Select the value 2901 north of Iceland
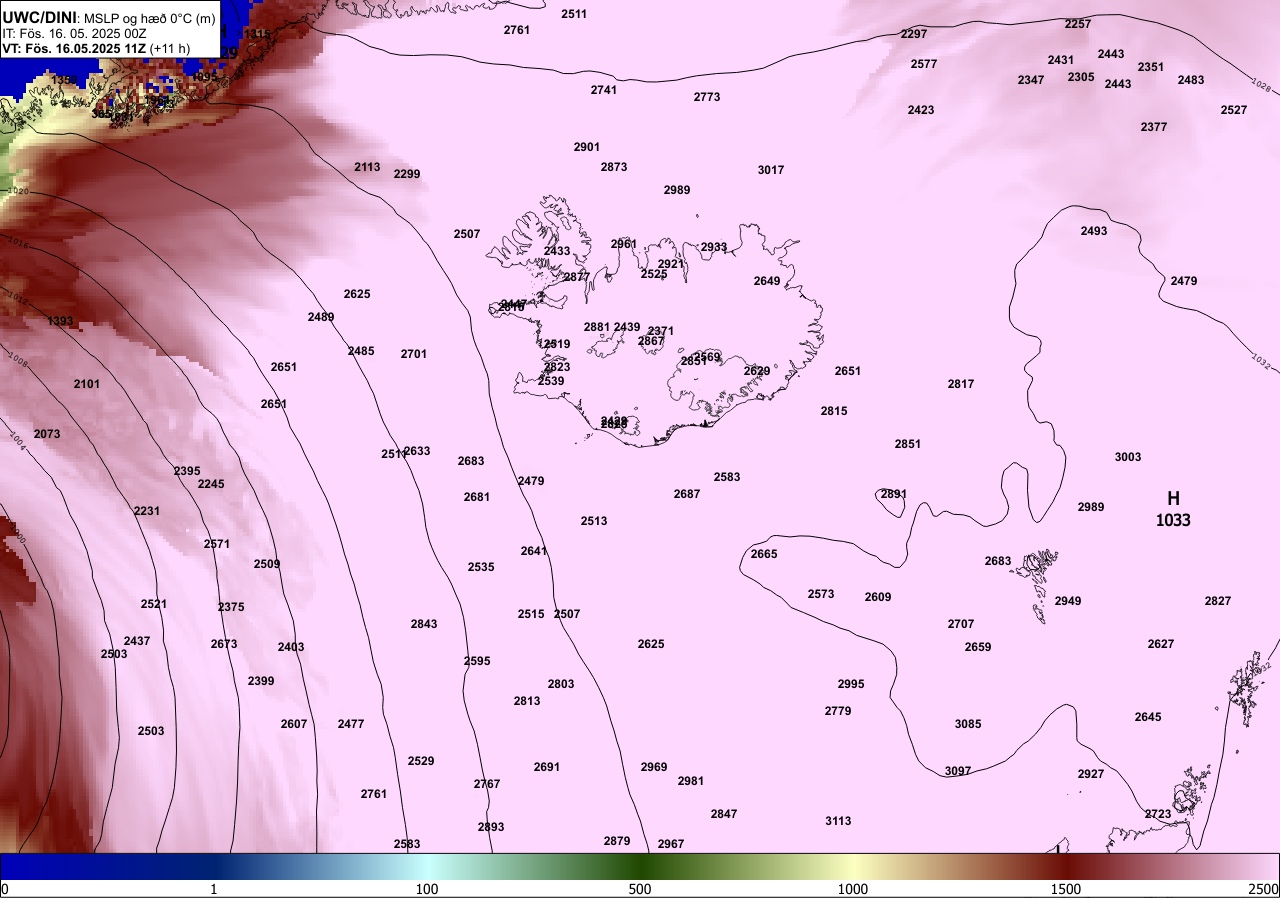This screenshot has width=1280, height=898. [587, 147]
